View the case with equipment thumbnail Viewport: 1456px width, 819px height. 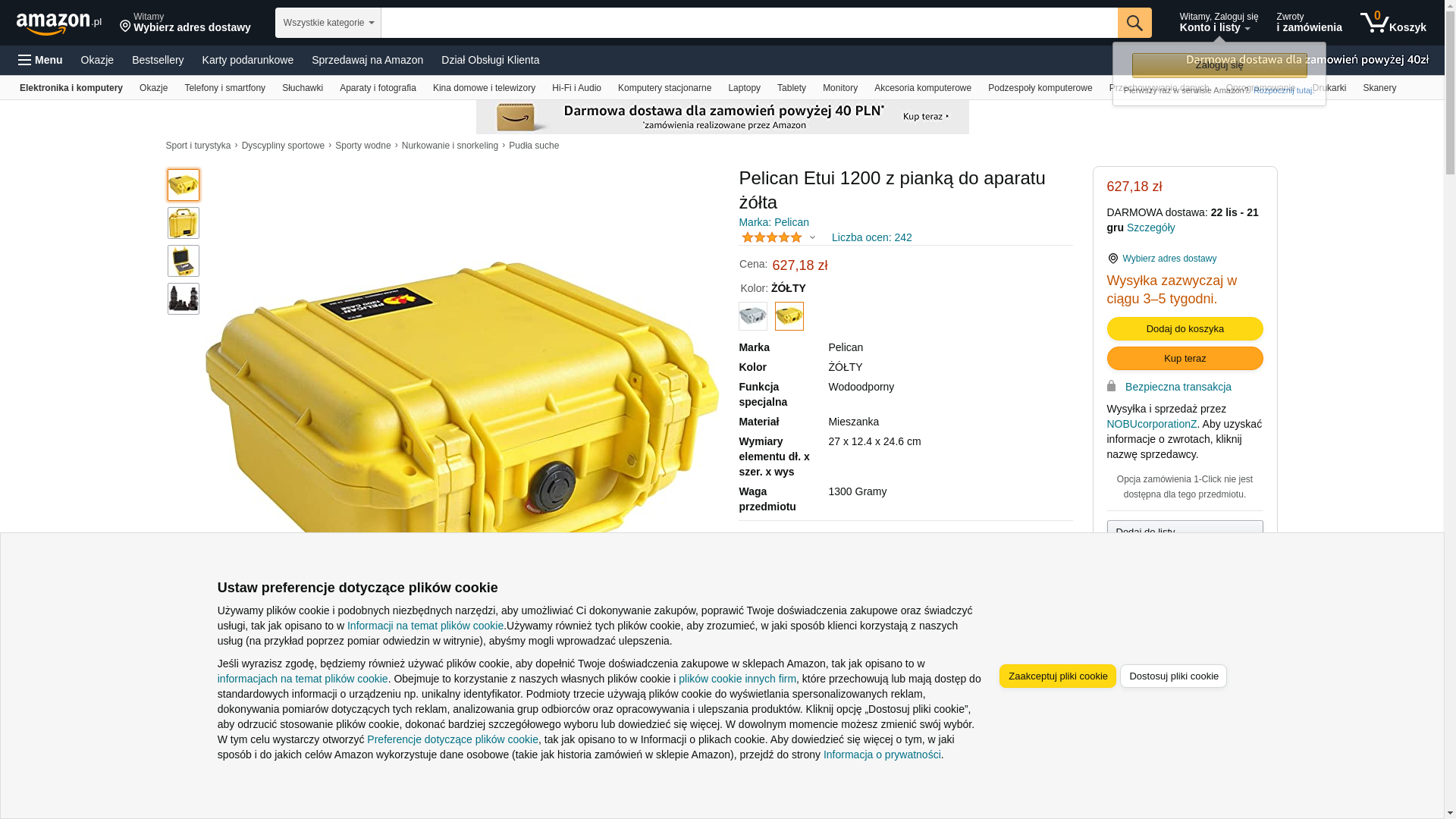(x=184, y=261)
